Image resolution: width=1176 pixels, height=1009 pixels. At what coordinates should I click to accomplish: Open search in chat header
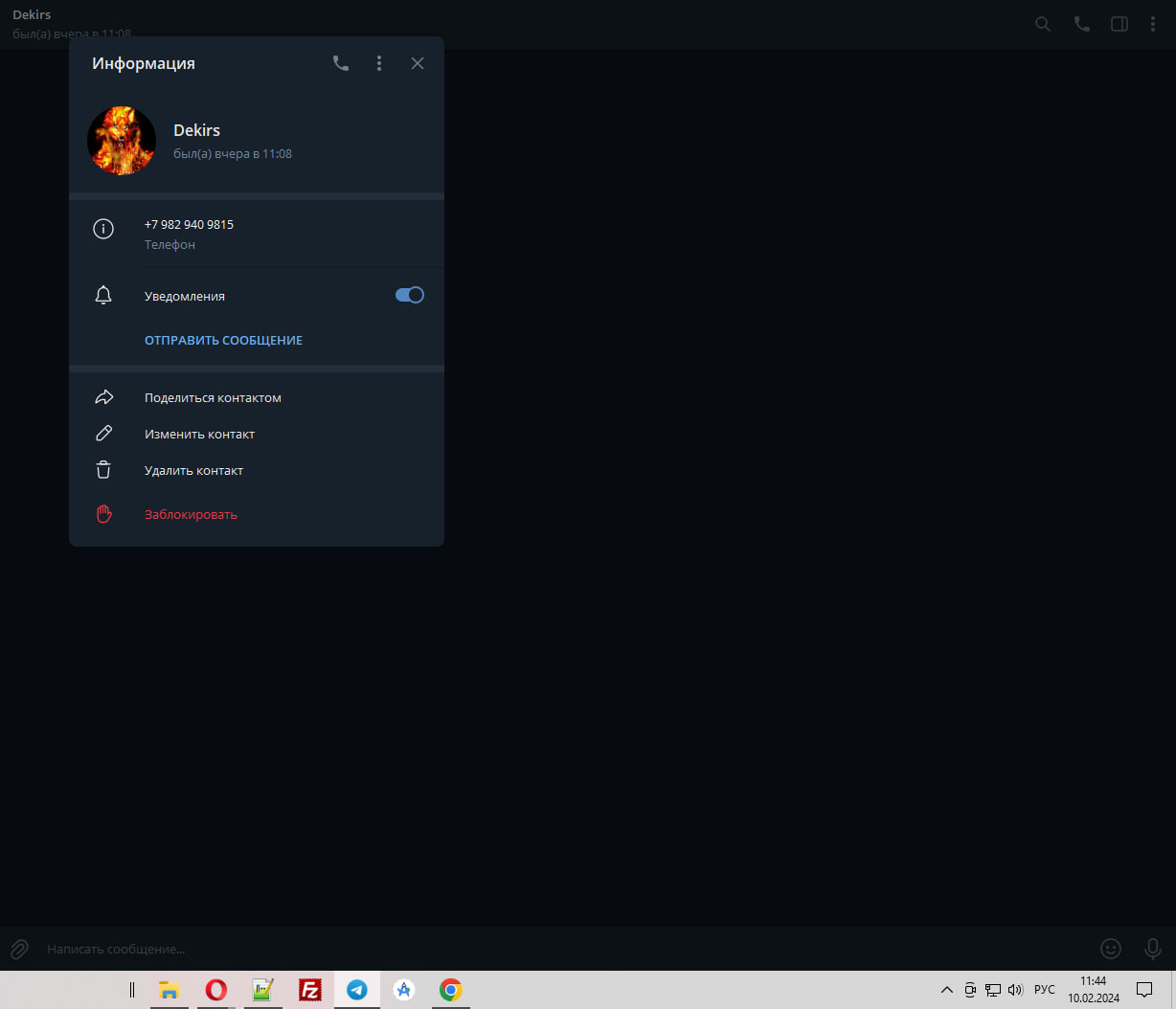coord(1043,24)
